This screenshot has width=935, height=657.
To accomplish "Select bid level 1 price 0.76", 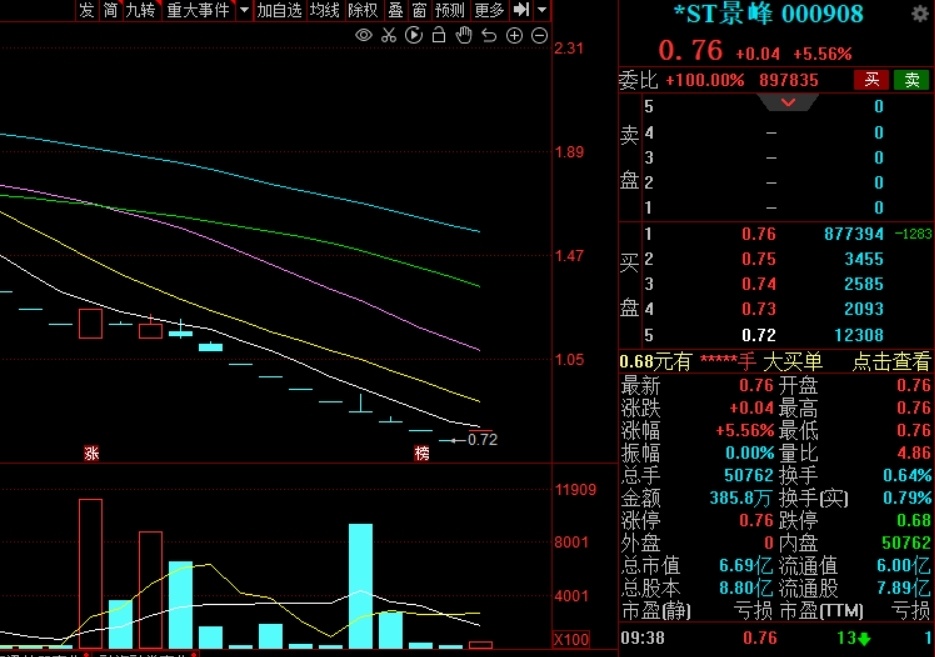I will coord(758,234).
